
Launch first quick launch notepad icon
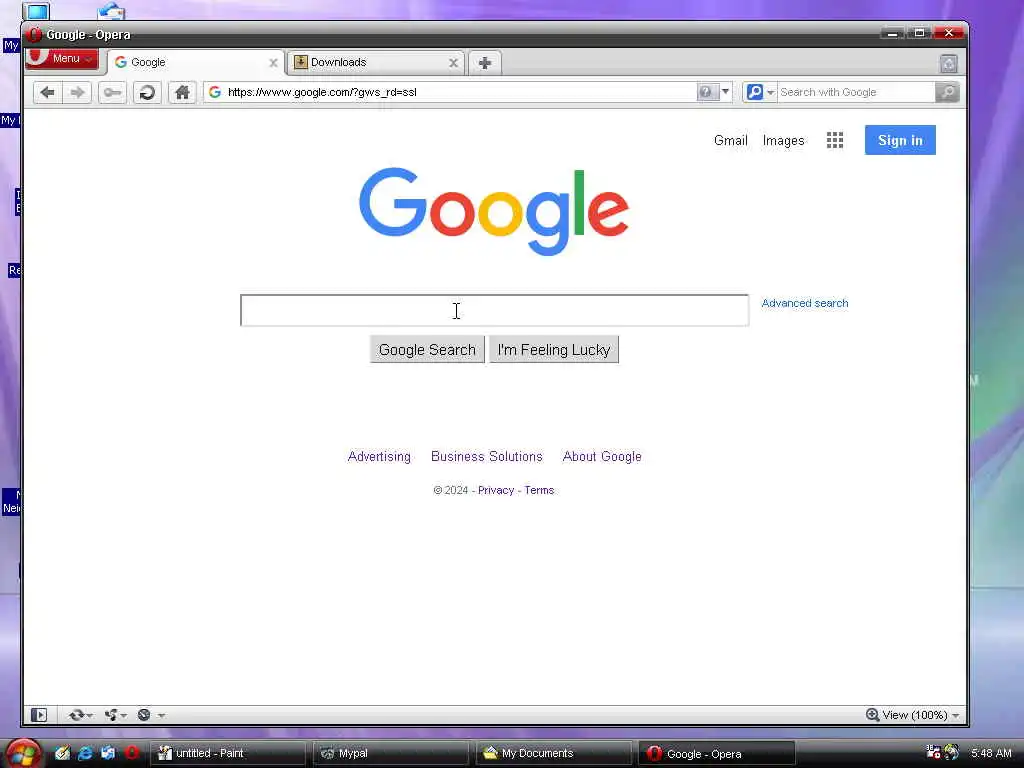coord(62,753)
